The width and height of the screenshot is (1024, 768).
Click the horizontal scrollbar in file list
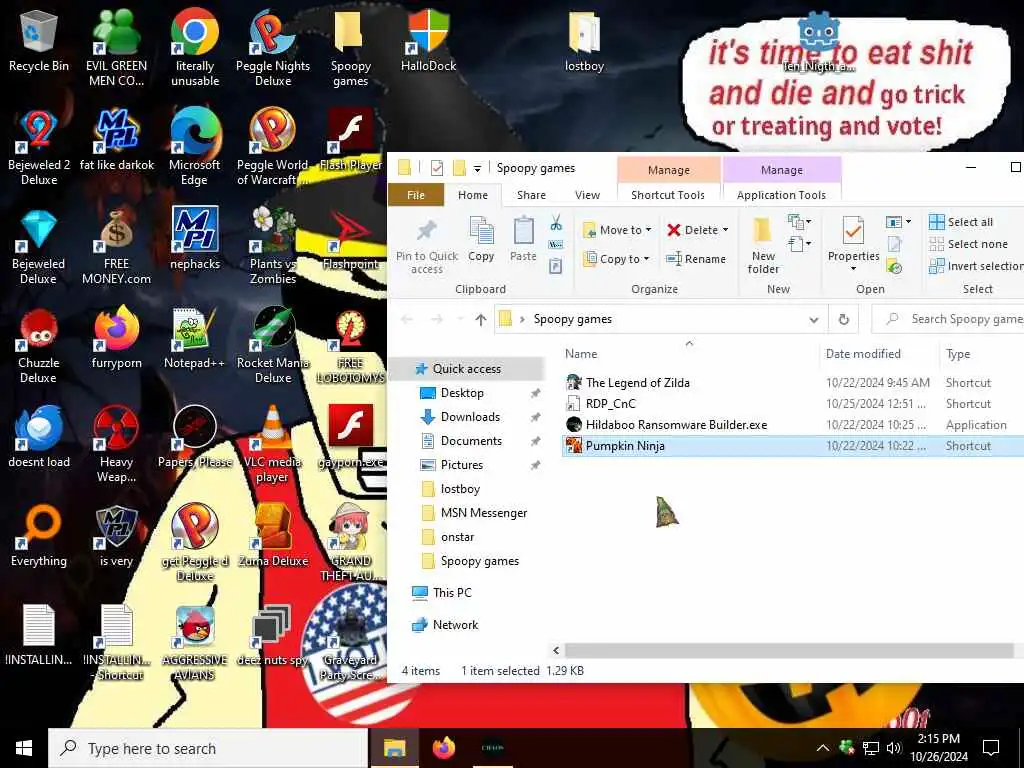tap(788, 650)
